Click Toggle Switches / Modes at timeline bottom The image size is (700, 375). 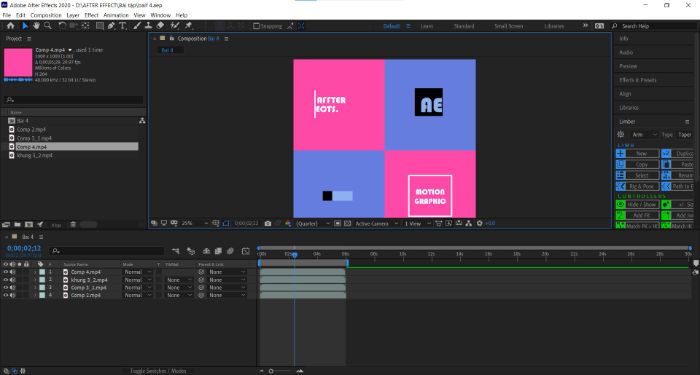click(158, 371)
